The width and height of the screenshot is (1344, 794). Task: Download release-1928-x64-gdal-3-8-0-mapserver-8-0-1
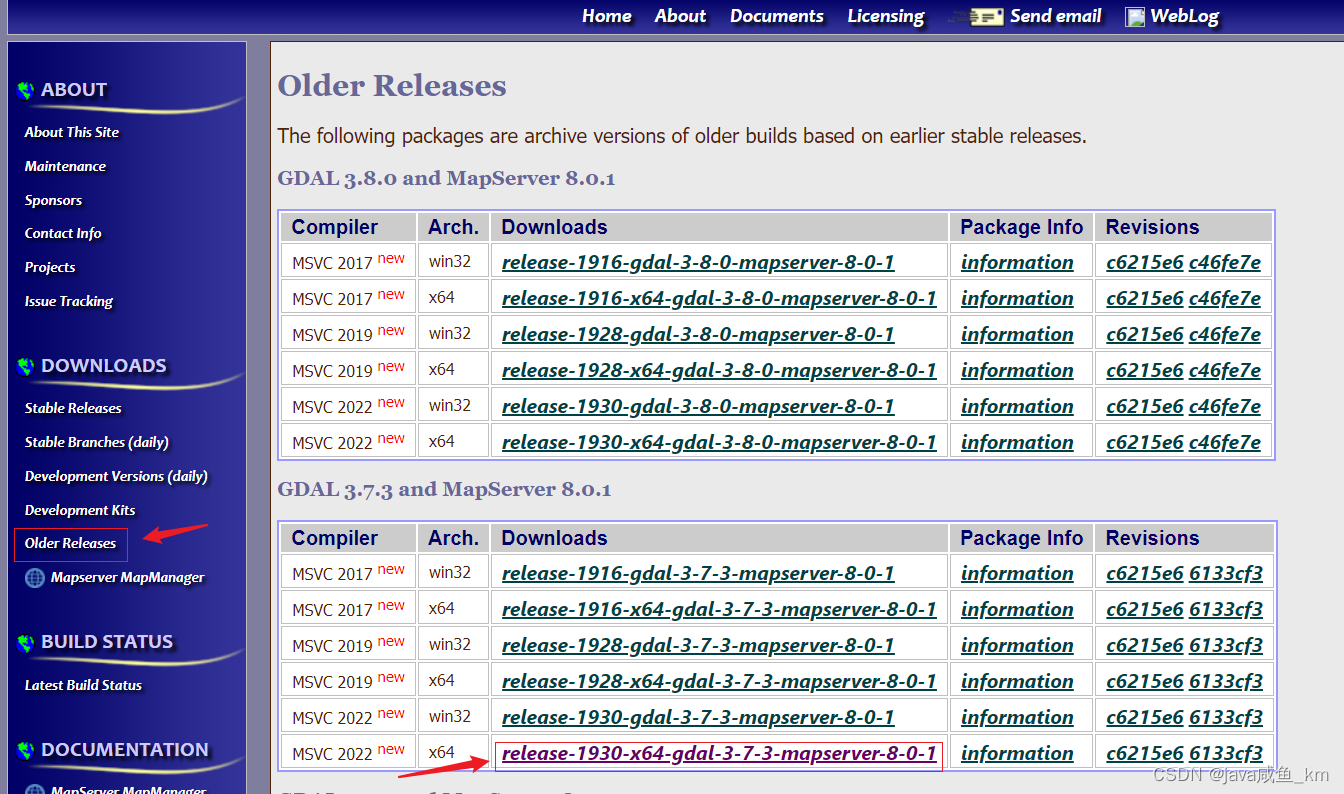coord(719,370)
